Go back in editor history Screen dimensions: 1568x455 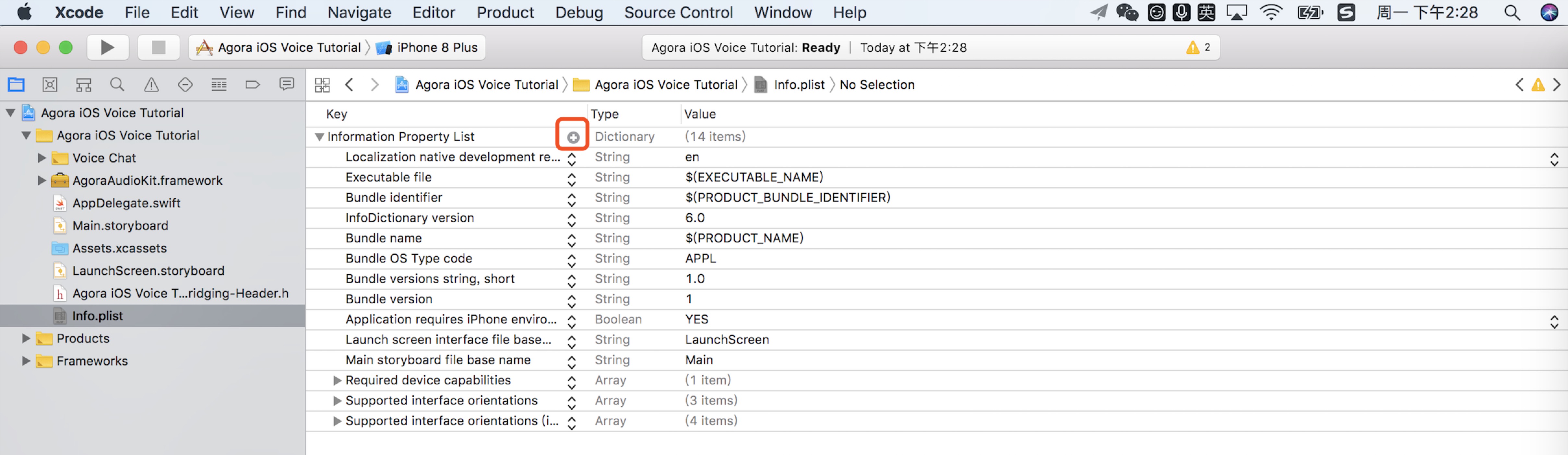tap(350, 85)
